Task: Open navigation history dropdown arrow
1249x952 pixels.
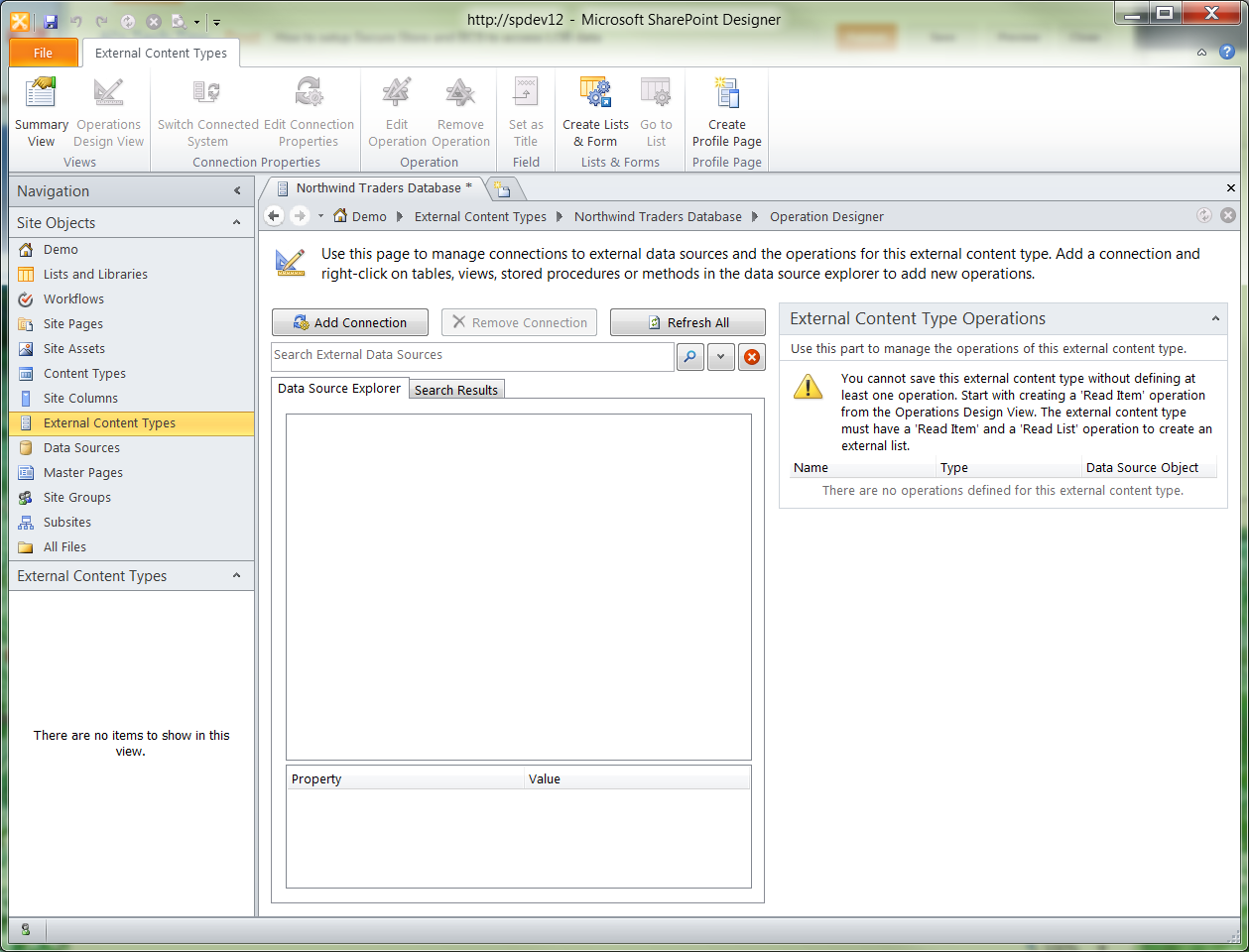Action: click(x=320, y=215)
